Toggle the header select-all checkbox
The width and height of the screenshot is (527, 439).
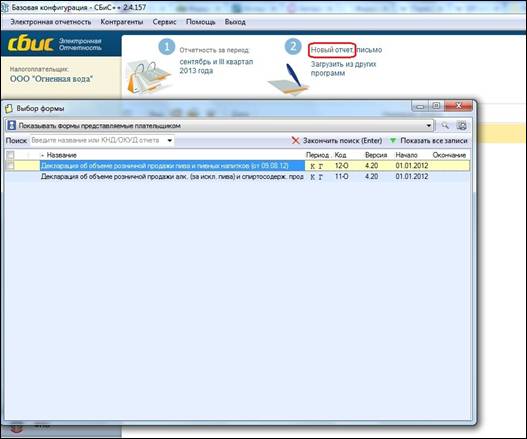10,155
